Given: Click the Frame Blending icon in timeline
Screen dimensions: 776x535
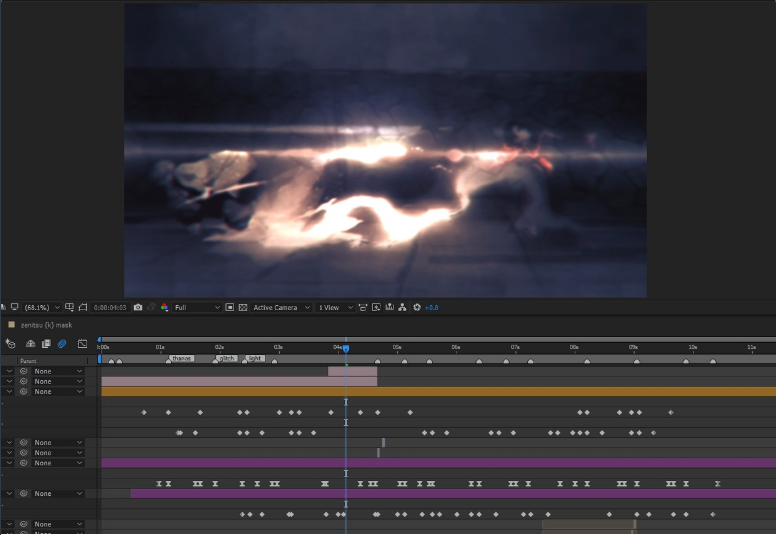Looking at the screenshot, I should click(x=46, y=343).
